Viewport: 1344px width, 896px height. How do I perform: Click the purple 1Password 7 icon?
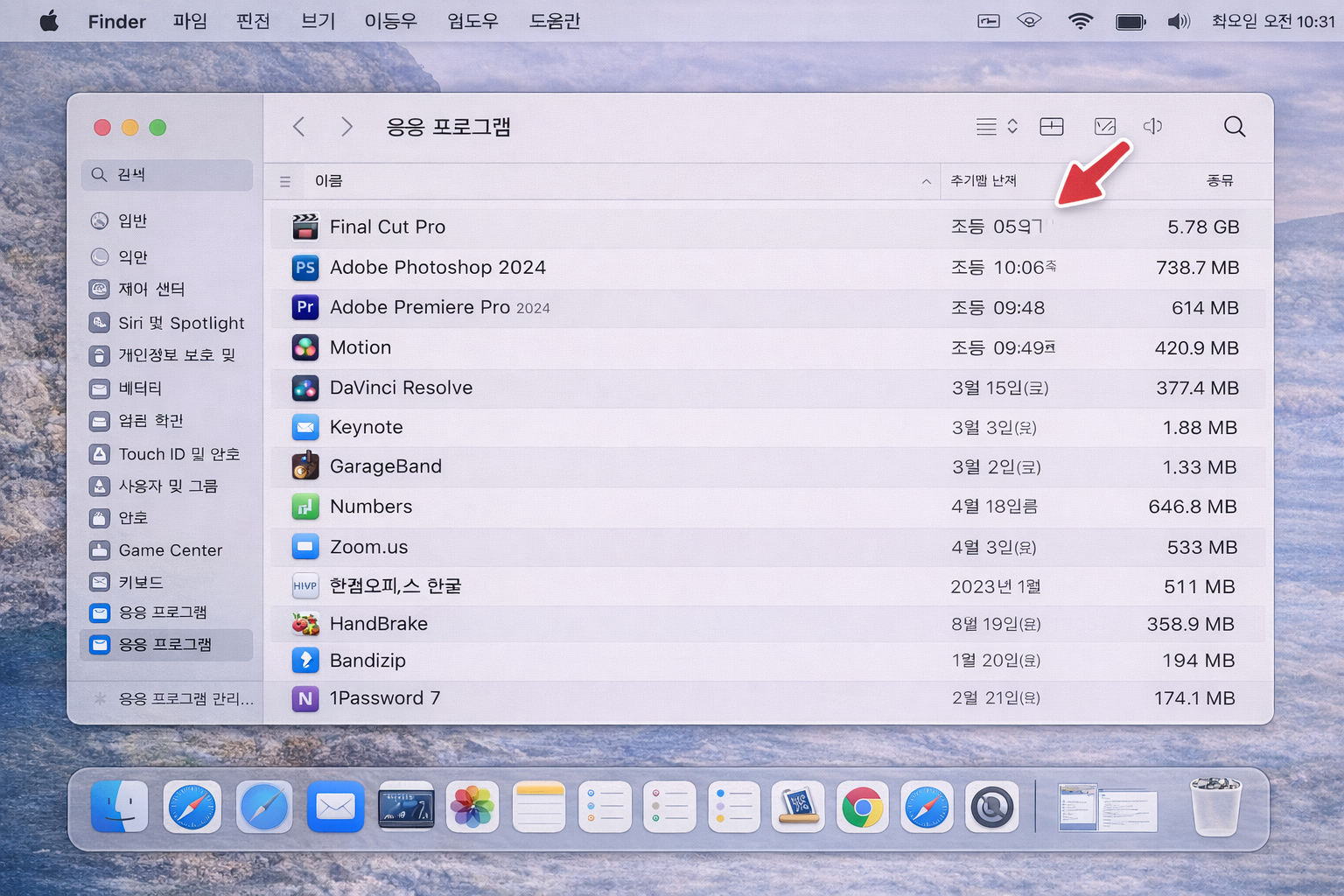(305, 698)
